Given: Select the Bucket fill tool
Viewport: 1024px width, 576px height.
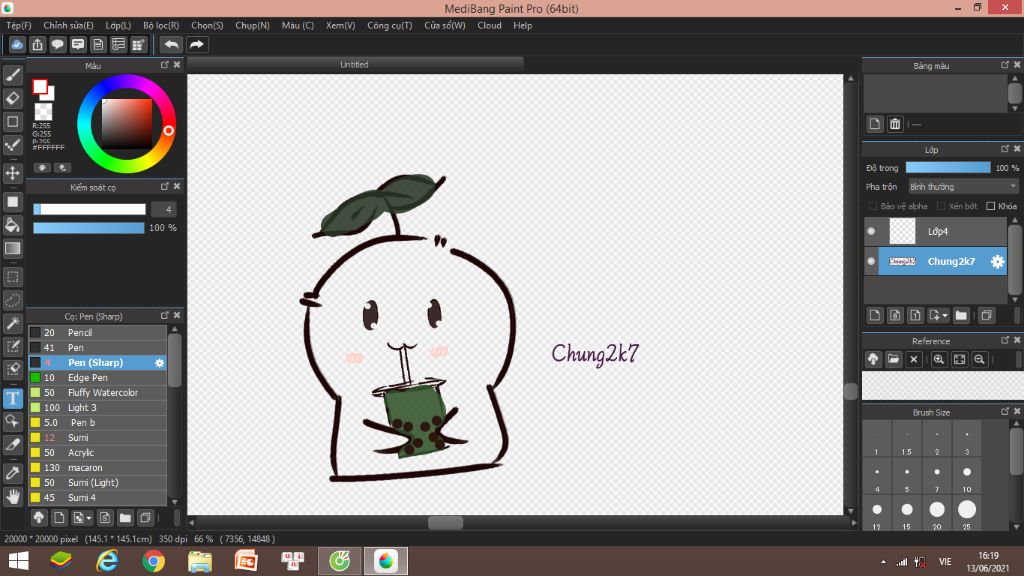Looking at the screenshot, I should pyautogui.click(x=12, y=225).
